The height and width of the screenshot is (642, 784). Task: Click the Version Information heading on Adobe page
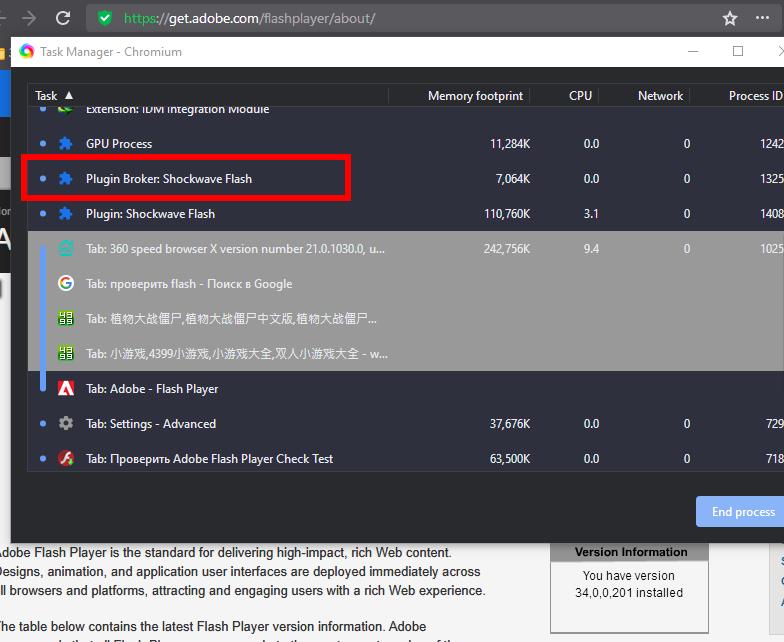[x=631, y=552]
